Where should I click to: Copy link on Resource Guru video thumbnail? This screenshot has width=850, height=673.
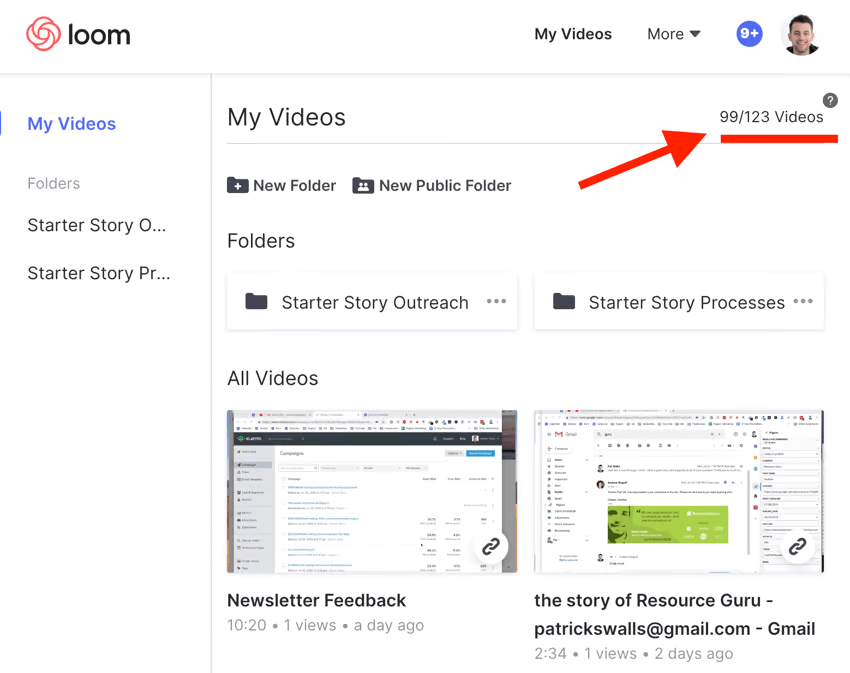[797, 547]
